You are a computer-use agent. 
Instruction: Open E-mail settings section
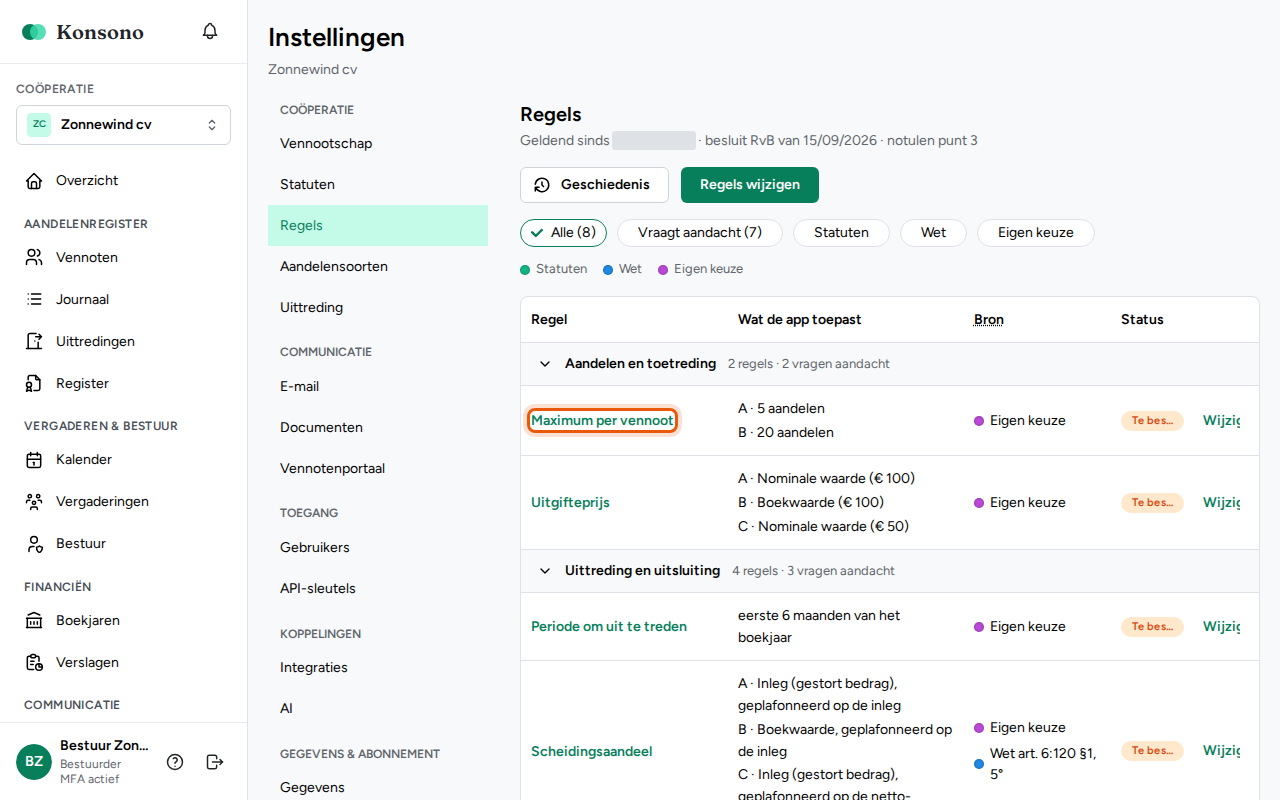[x=378, y=387]
